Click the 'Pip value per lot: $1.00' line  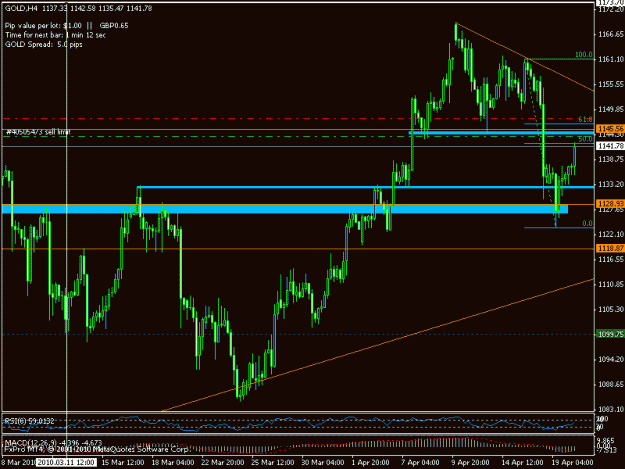point(43,26)
